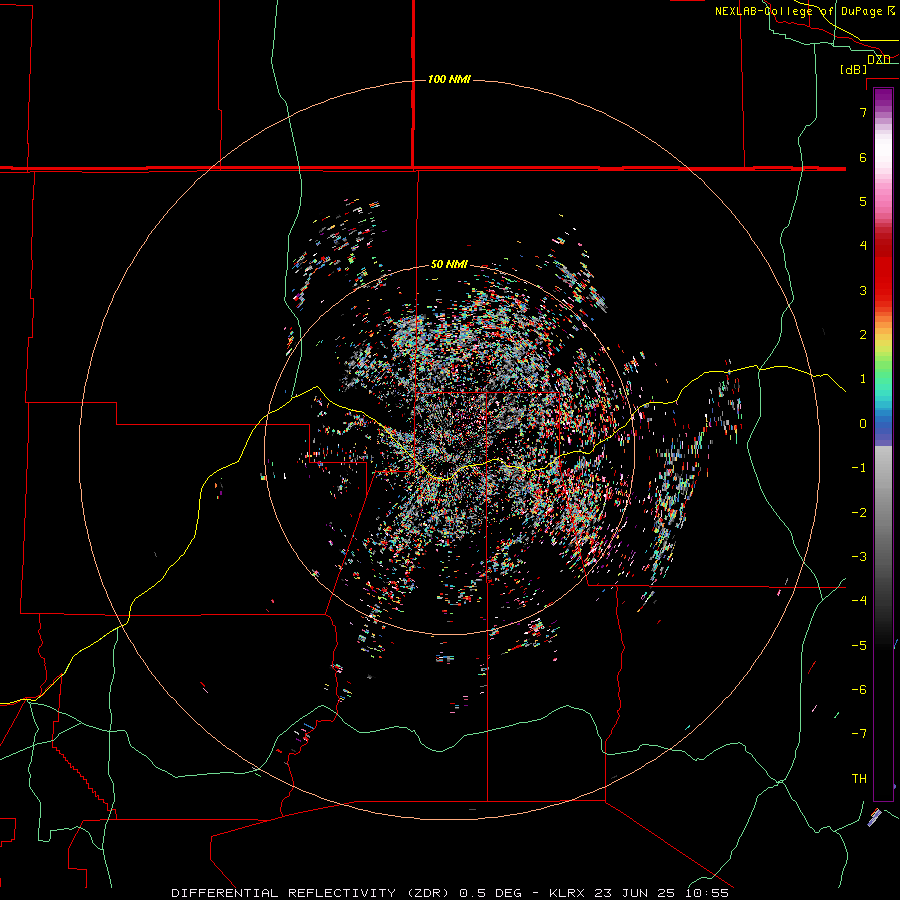Click the "-7" value on the scale
The width and height of the screenshot is (900, 900).
click(x=859, y=734)
